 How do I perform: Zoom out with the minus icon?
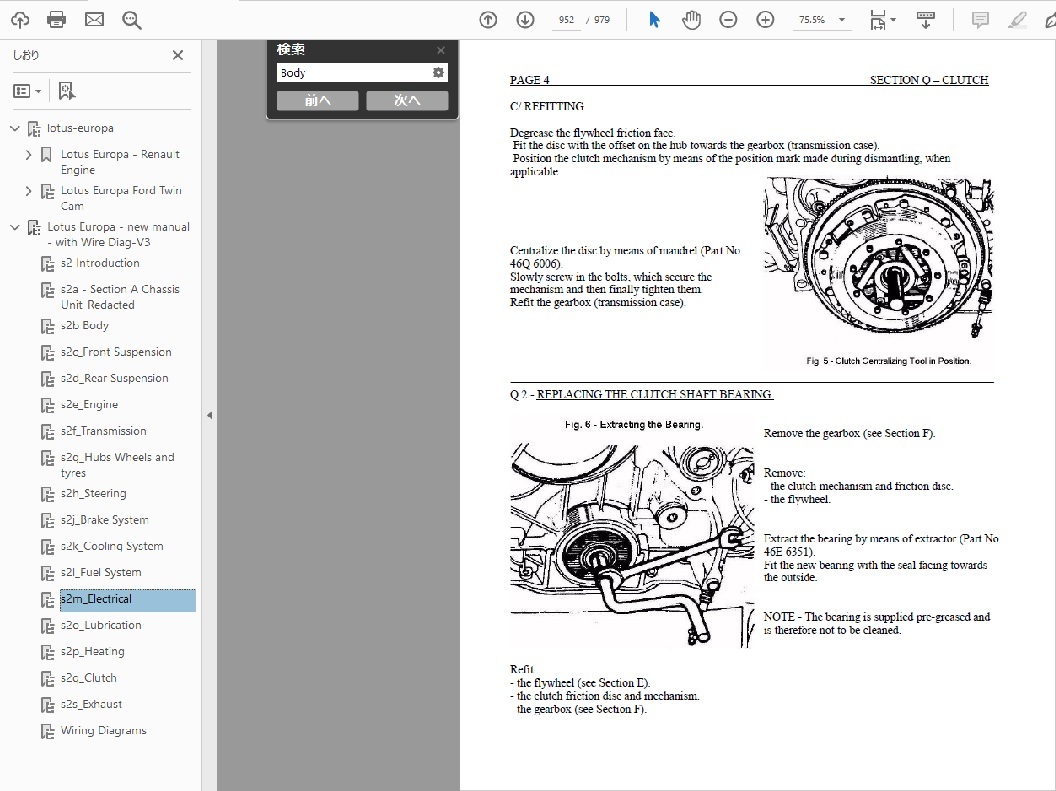(x=728, y=20)
